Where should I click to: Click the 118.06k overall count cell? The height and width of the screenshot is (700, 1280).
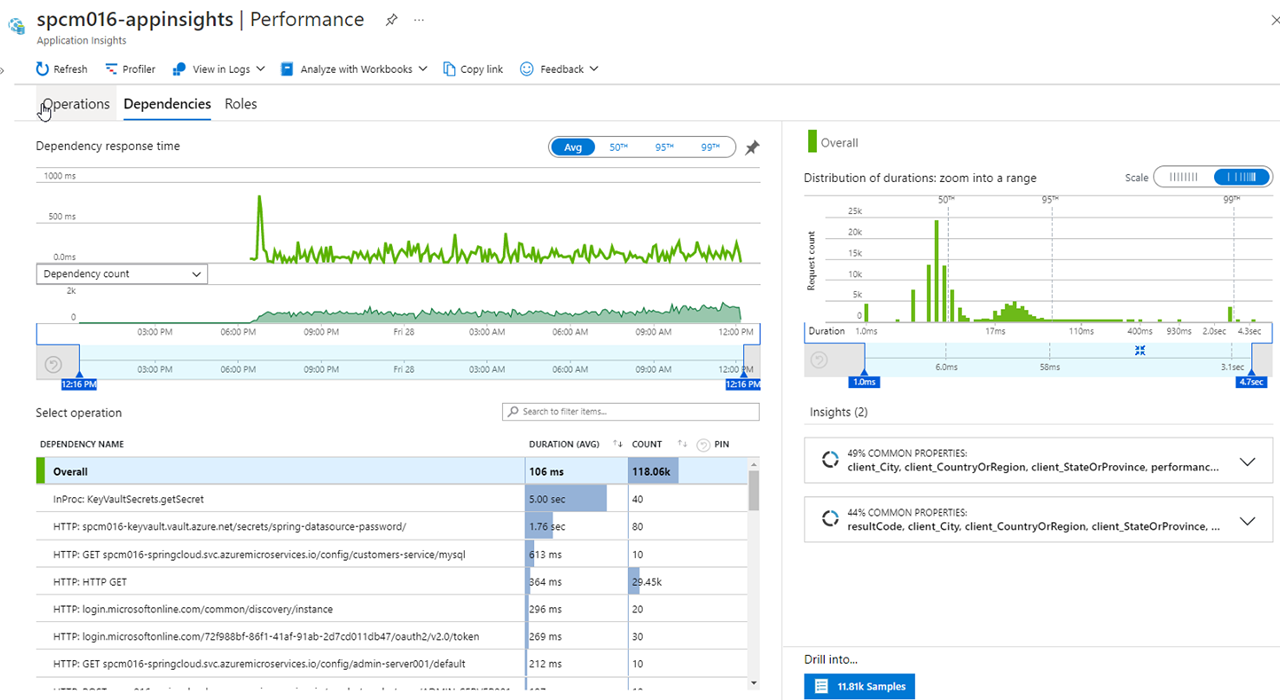(654, 471)
